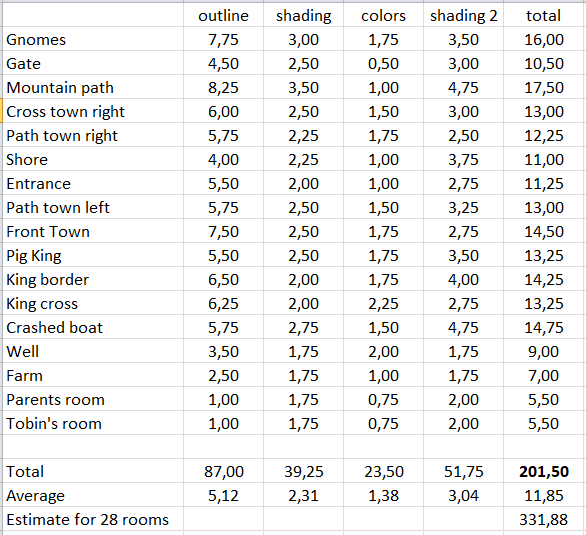
Task: Select Well outline value 3,50
Action: click(223, 352)
